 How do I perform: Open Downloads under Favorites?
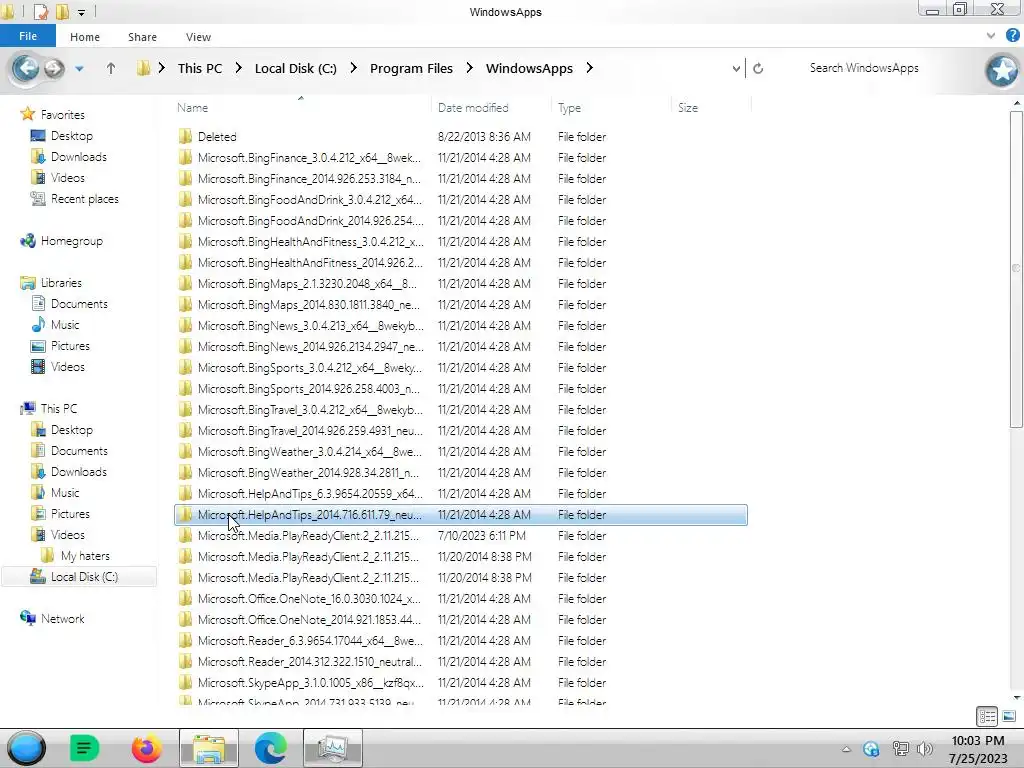(x=78, y=157)
